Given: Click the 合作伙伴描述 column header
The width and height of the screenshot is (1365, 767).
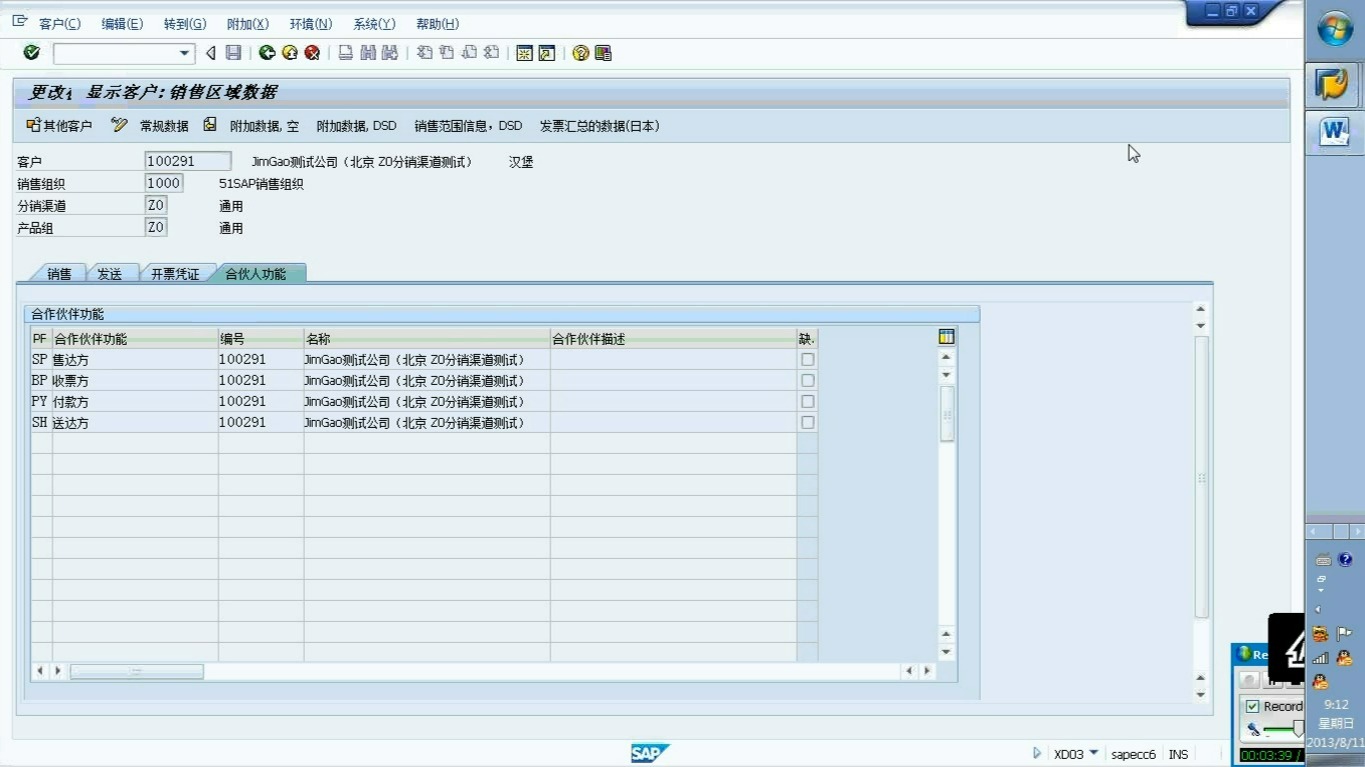Looking at the screenshot, I should coord(673,338).
